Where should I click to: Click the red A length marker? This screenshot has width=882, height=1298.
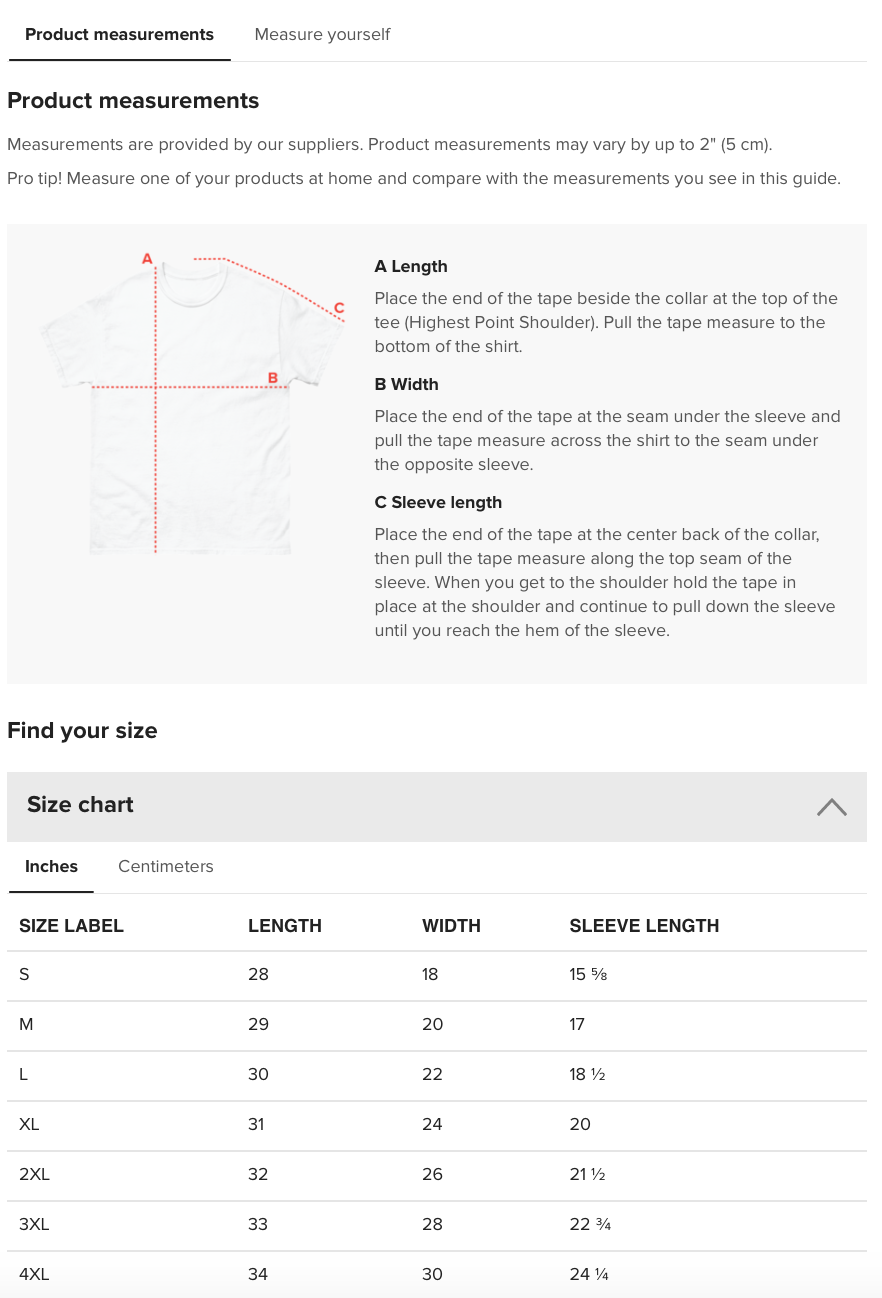pyautogui.click(x=147, y=259)
